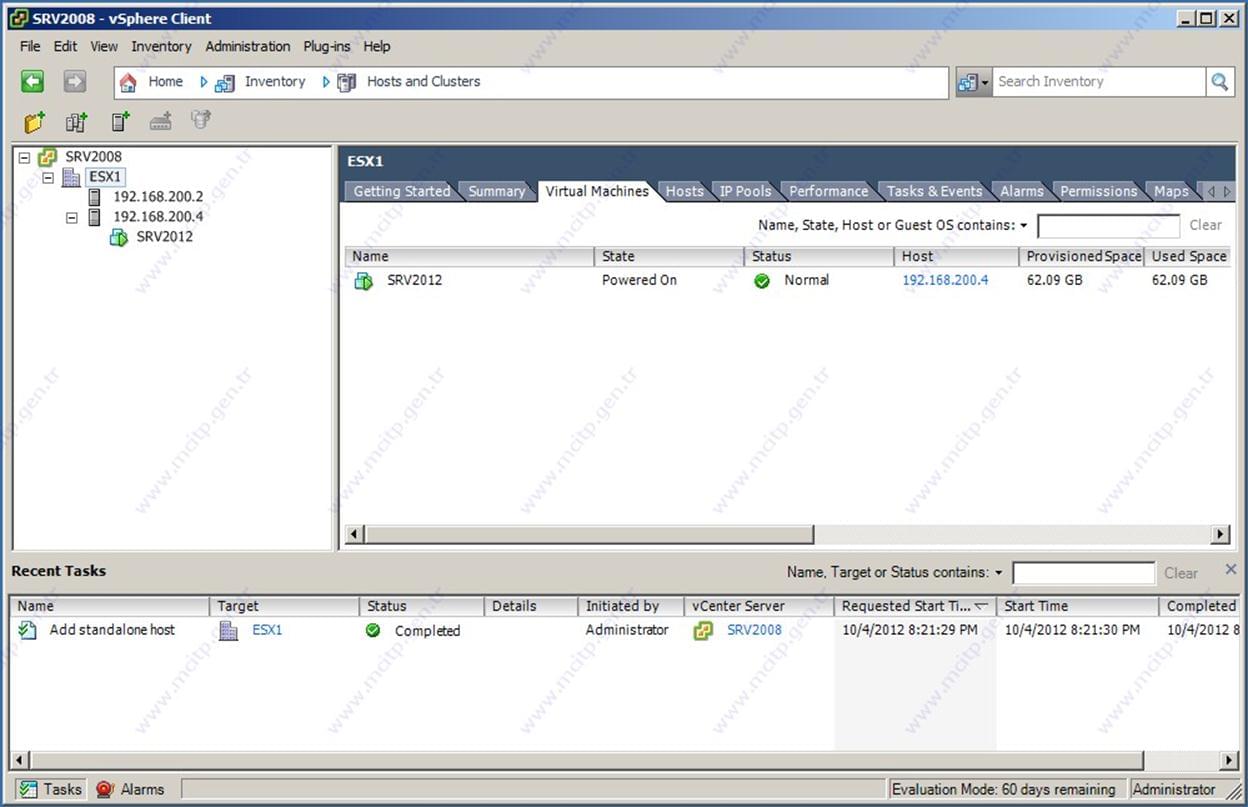Open ESX1 target link in Recent Tasks
This screenshot has height=807, width=1248.
click(x=267, y=631)
